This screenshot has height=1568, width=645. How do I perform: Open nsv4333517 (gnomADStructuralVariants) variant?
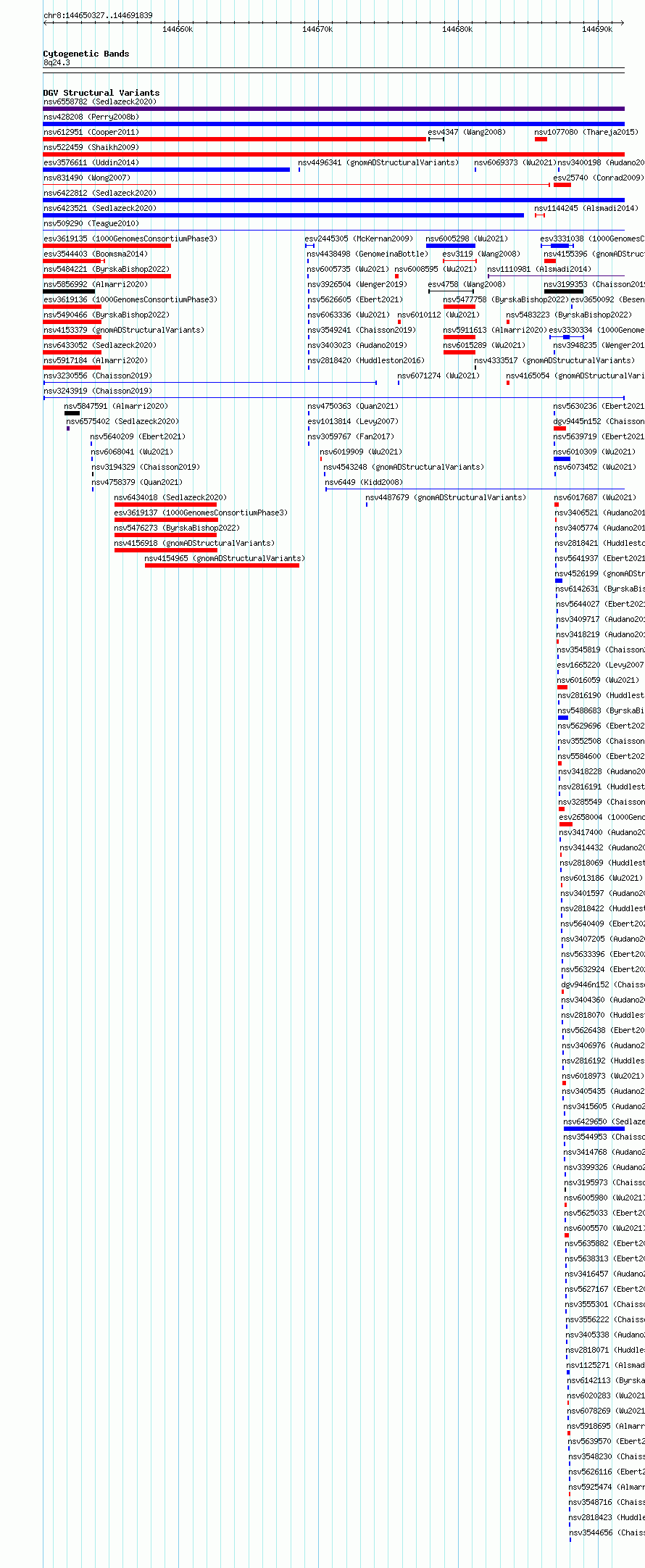554,360
